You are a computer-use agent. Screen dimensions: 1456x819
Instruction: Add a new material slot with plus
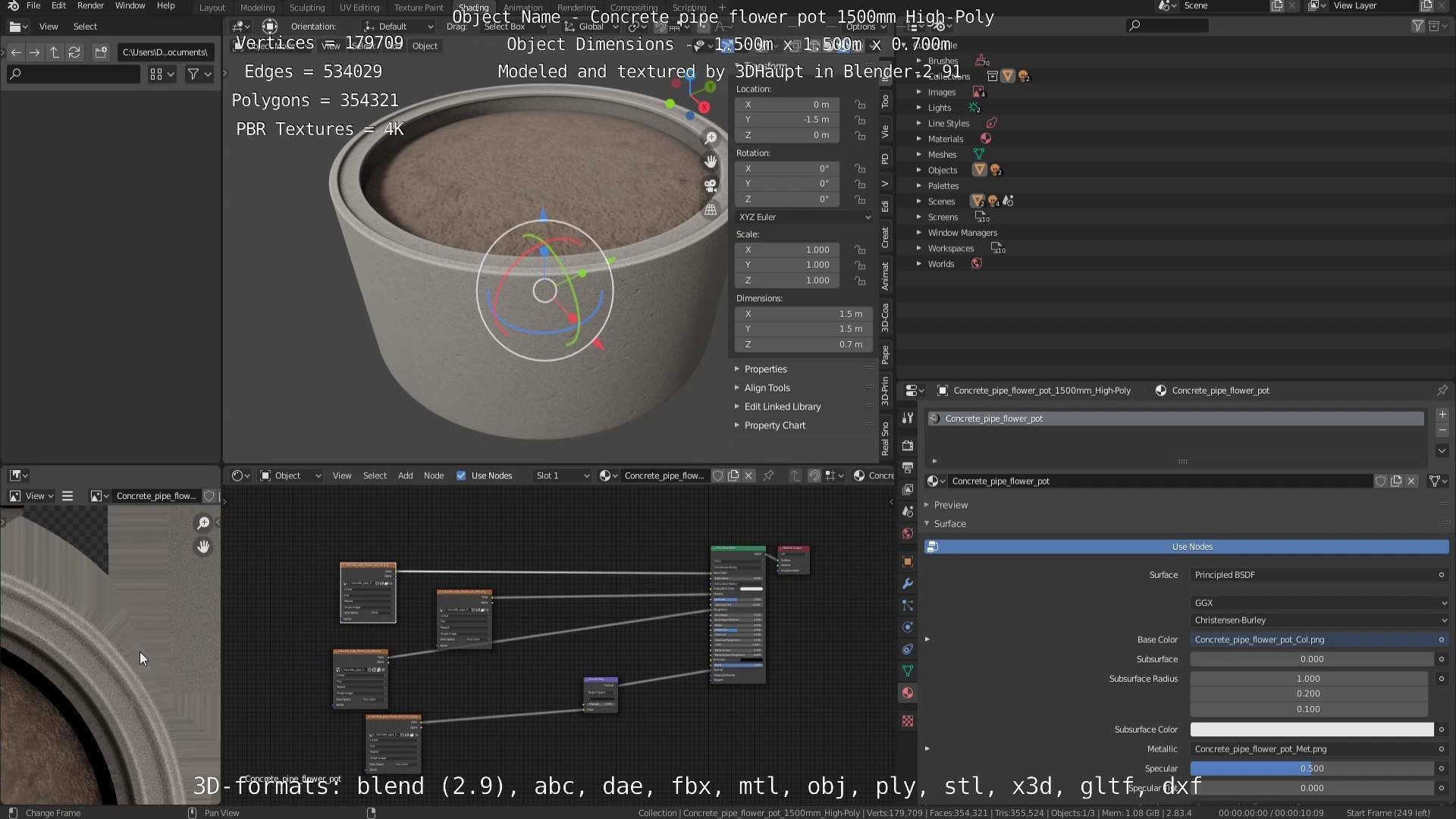coord(1442,415)
